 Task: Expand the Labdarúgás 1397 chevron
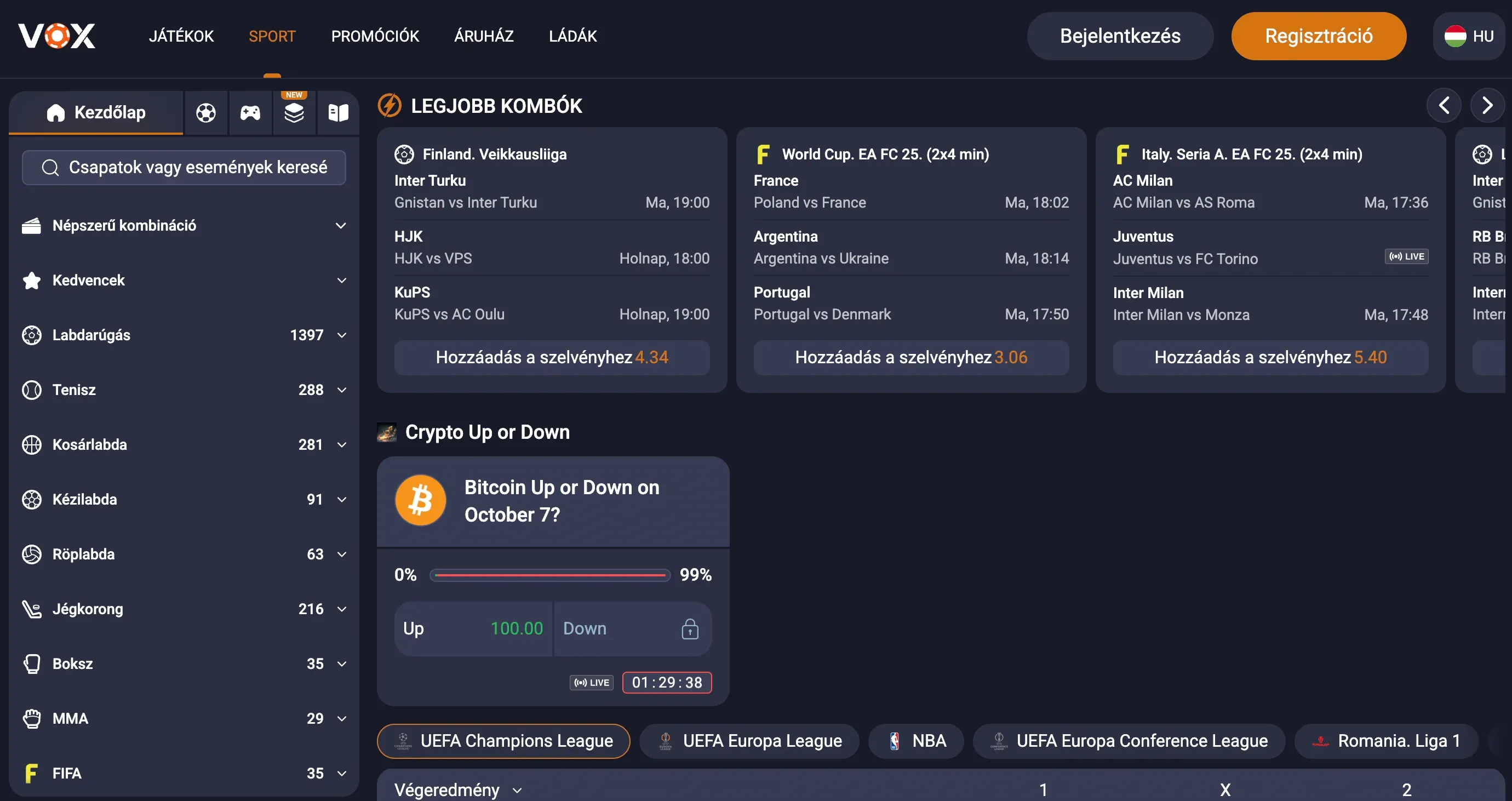click(341, 335)
